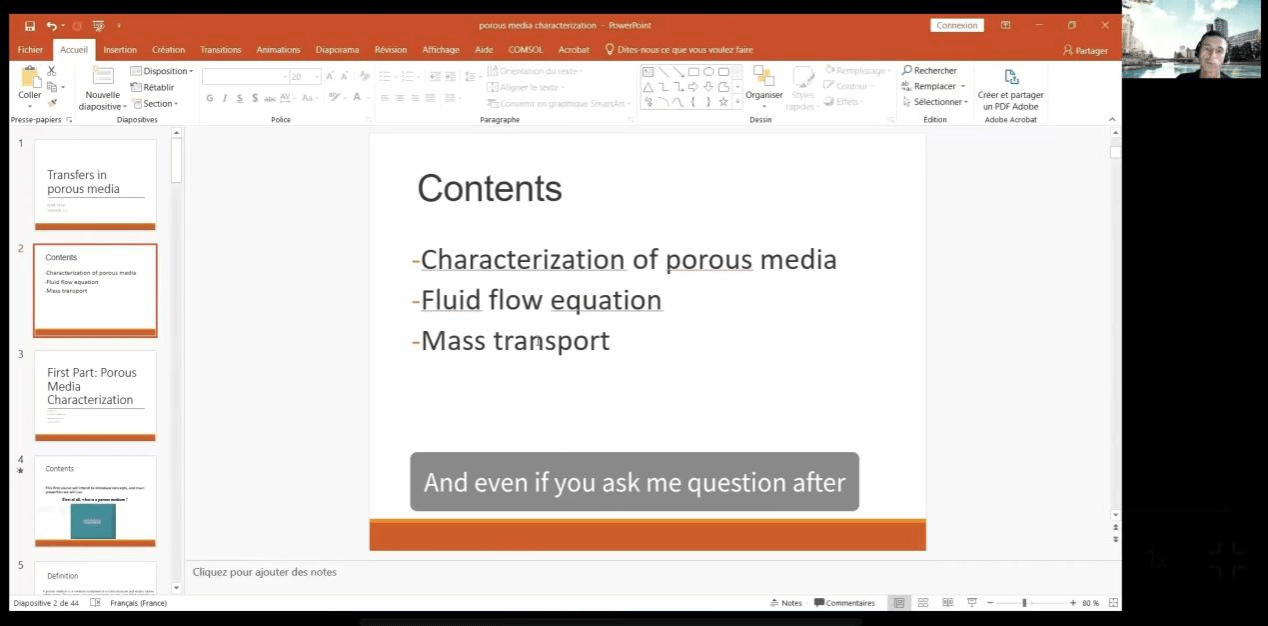Click the Rechercher search icon
The width and height of the screenshot is (1268, 626).
[907, 71]
